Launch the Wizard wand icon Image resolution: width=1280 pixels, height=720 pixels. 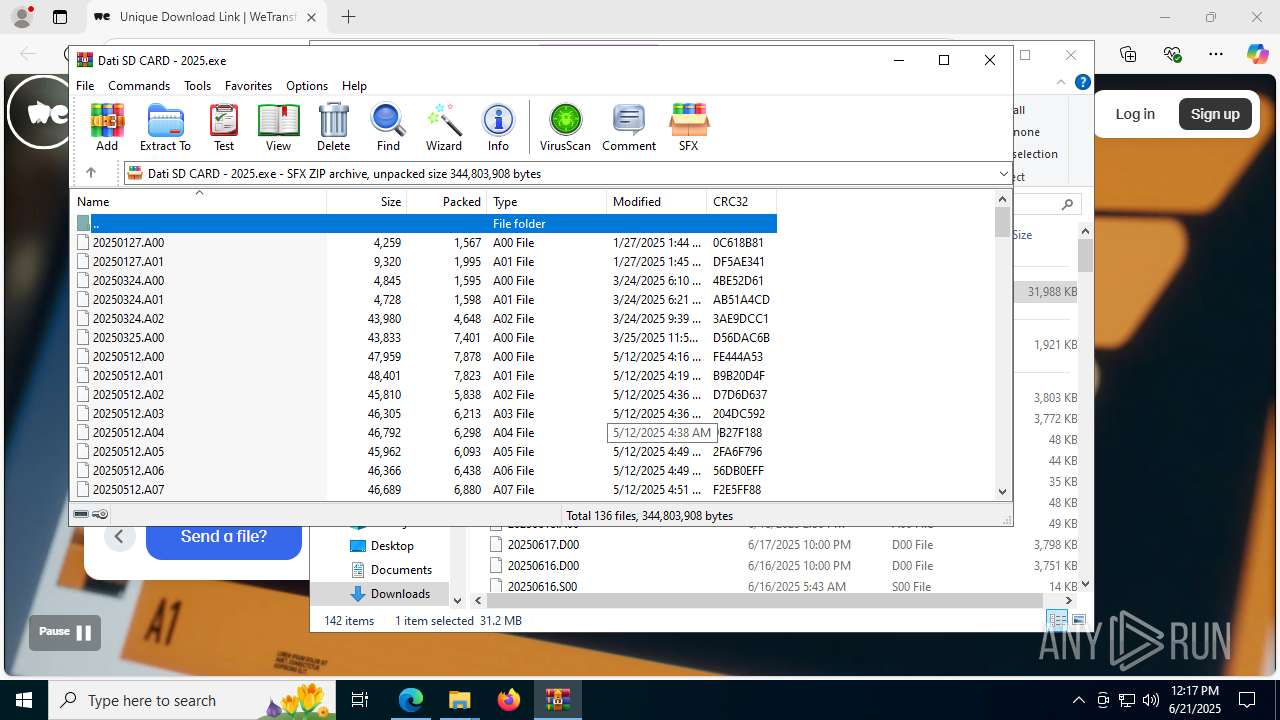point(444,127)
